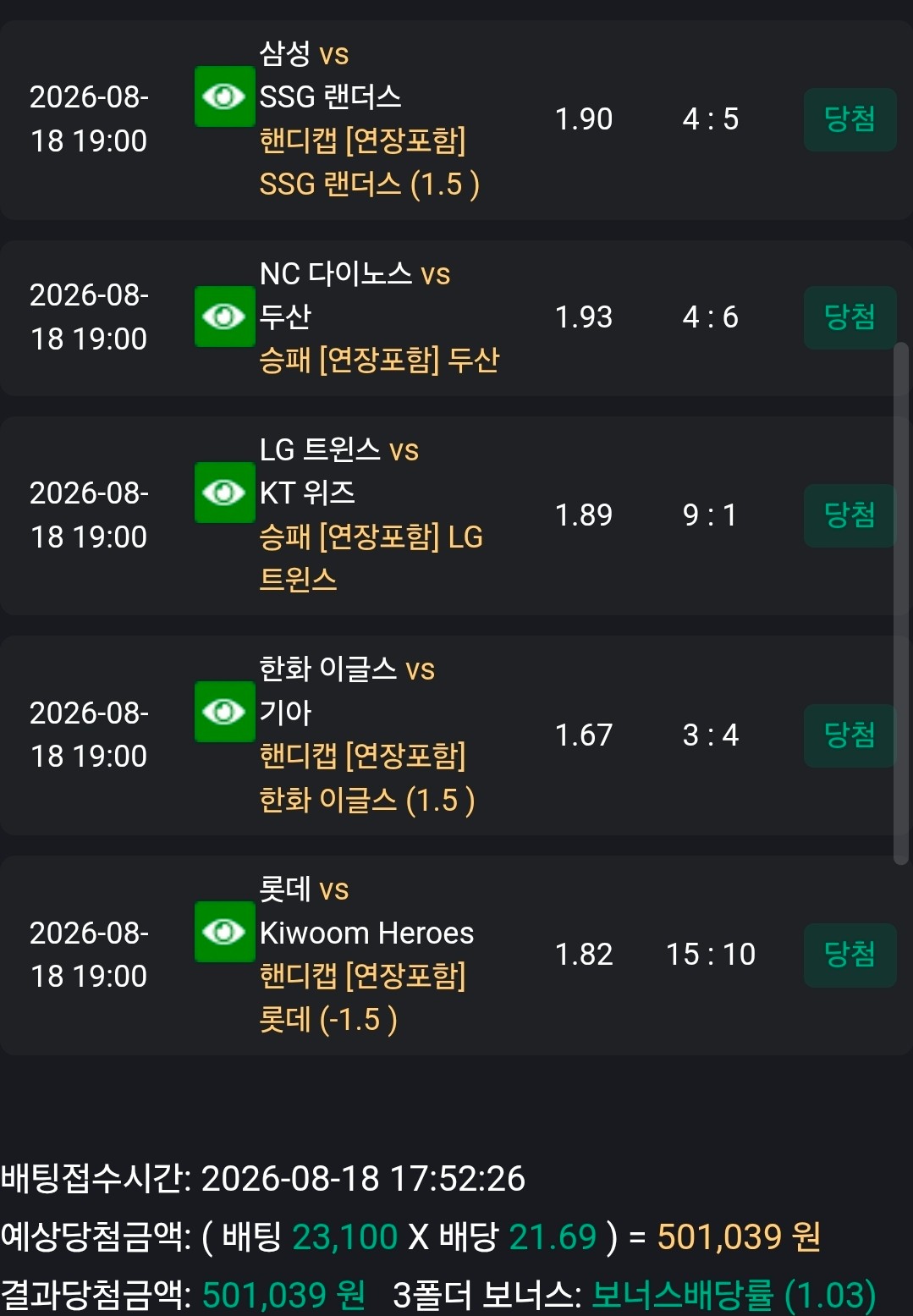Click the 9 : 1 score
Screen dimensions: 913x1316
710,515
